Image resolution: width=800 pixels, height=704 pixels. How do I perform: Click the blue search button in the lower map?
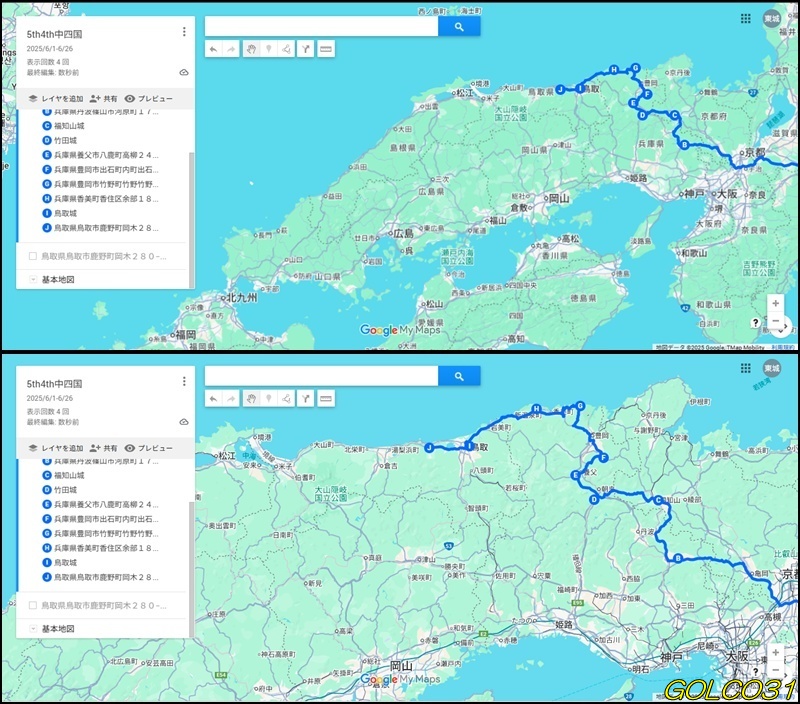pyautogui.click(x=459, y=376)
